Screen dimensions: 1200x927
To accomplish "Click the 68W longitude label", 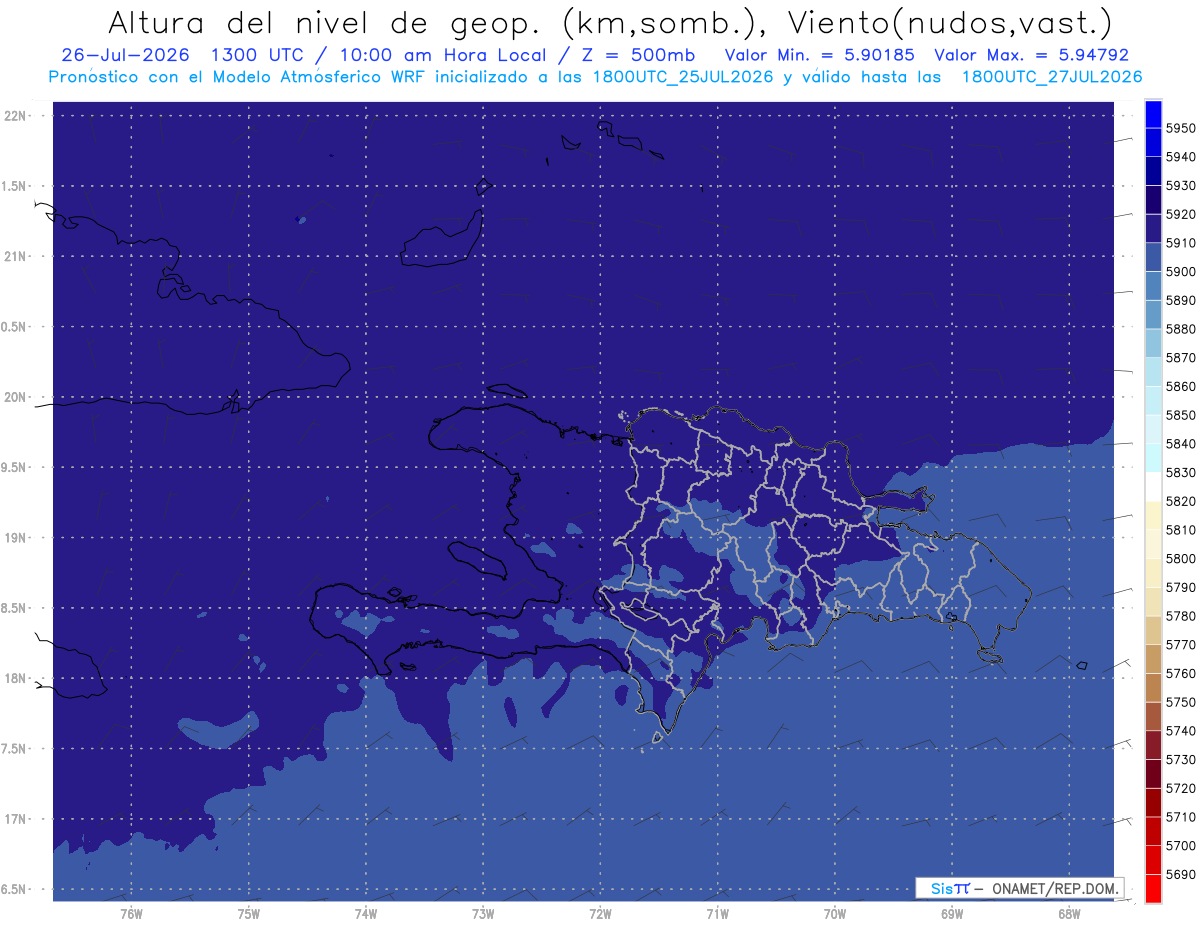I will [x=1068, y=913].
